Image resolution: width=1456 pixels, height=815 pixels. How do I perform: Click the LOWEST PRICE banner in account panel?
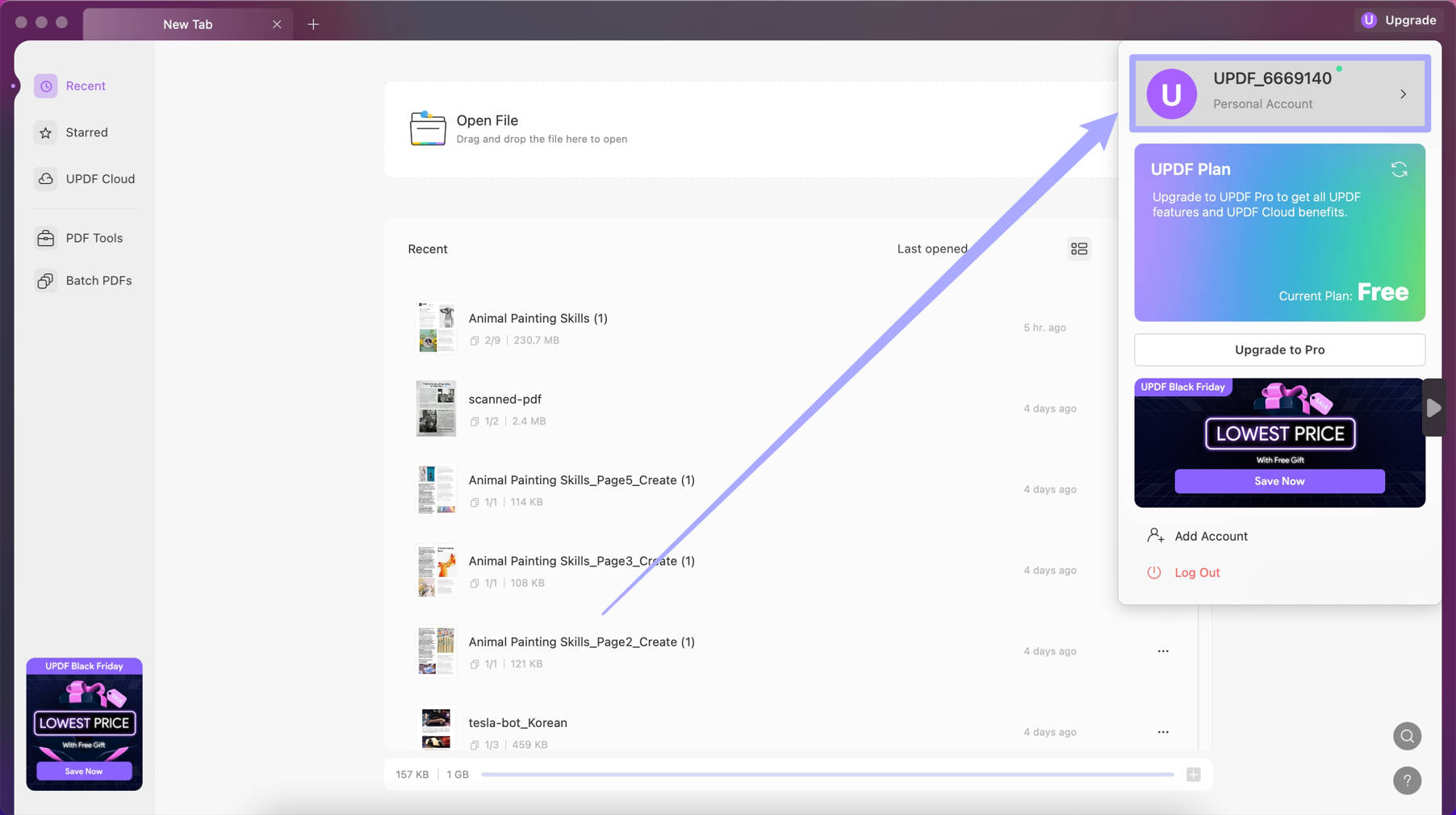point(1279,443)
